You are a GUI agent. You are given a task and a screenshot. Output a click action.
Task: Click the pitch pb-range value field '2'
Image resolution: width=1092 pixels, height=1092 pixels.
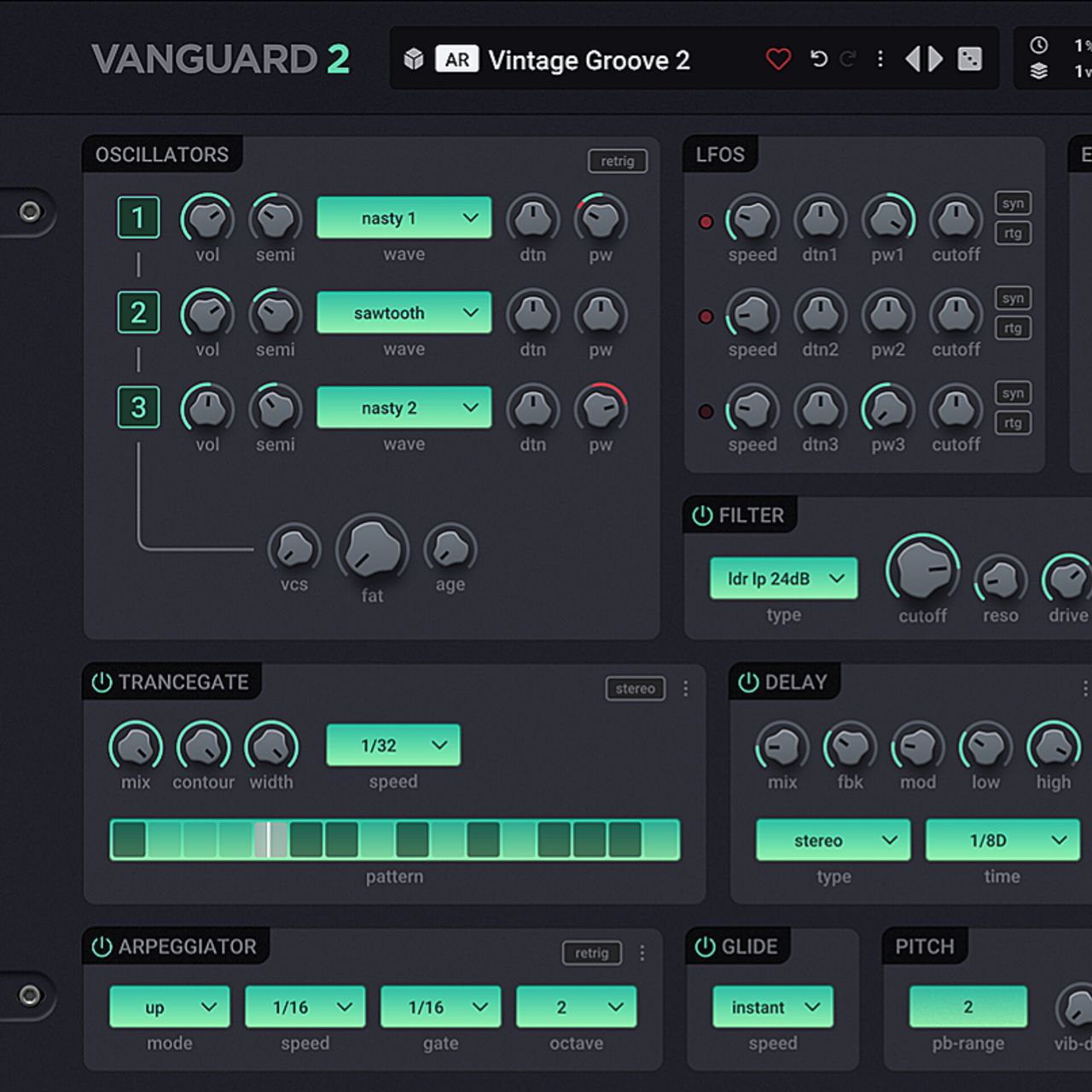[x=968, y=1007]
